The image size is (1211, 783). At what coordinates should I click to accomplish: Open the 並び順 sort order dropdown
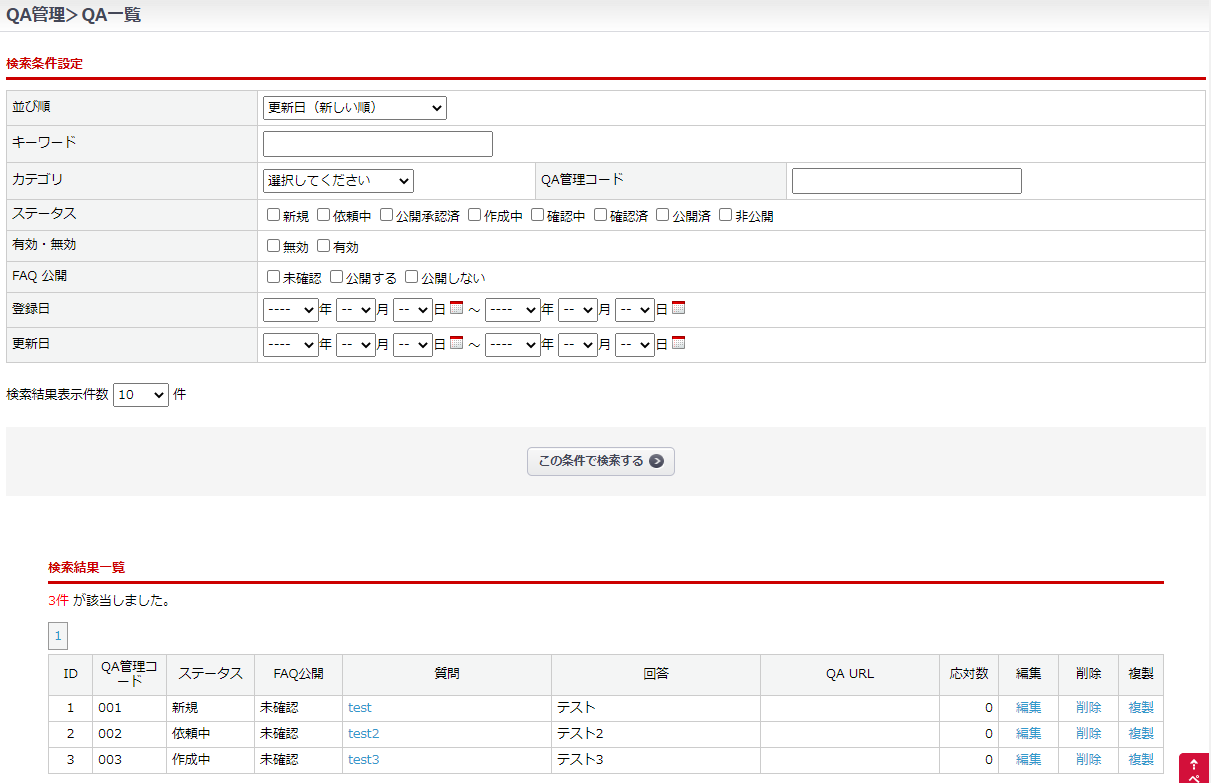tap(354, 108)
